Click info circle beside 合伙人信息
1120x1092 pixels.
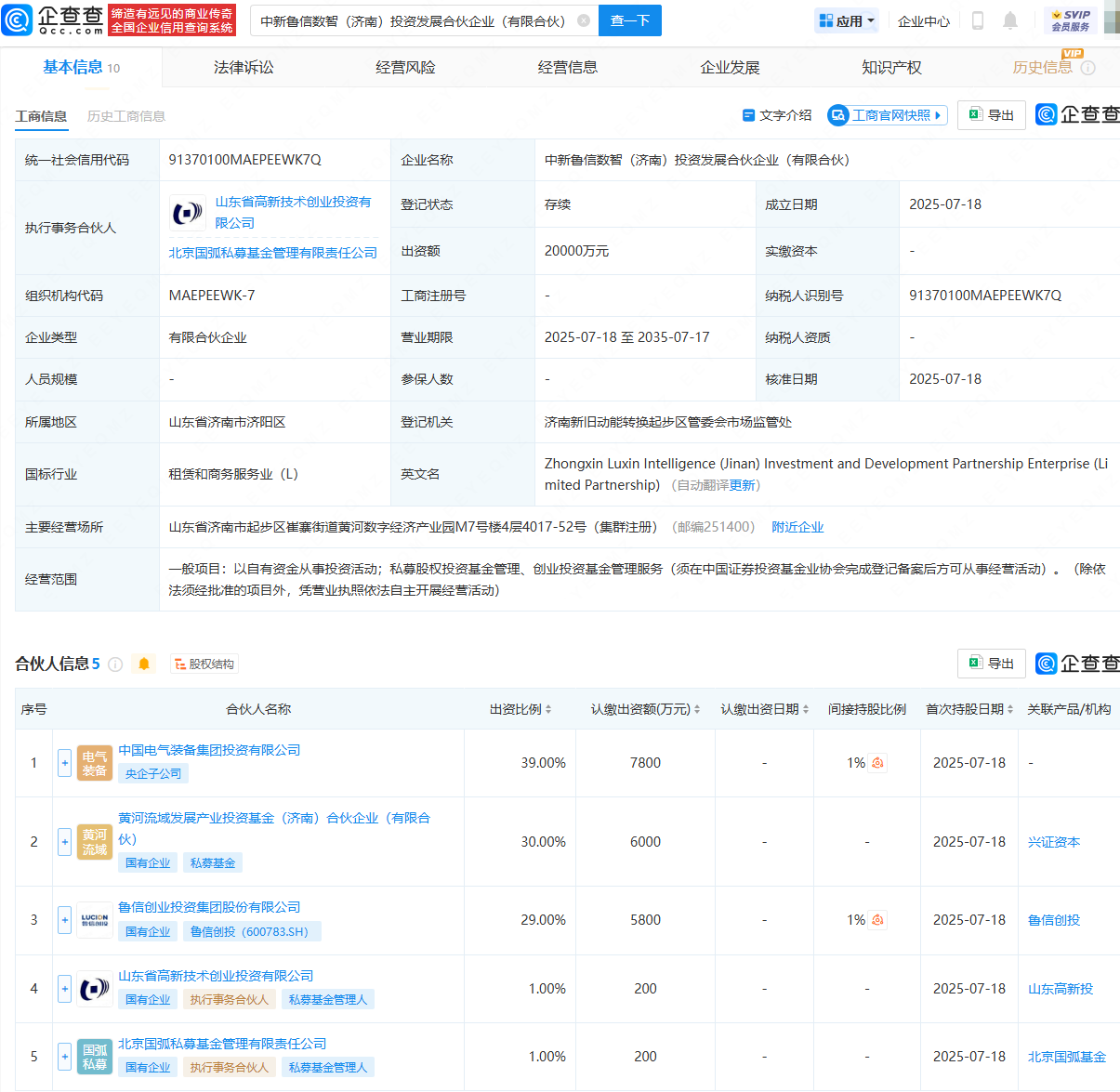click(115, 664)
